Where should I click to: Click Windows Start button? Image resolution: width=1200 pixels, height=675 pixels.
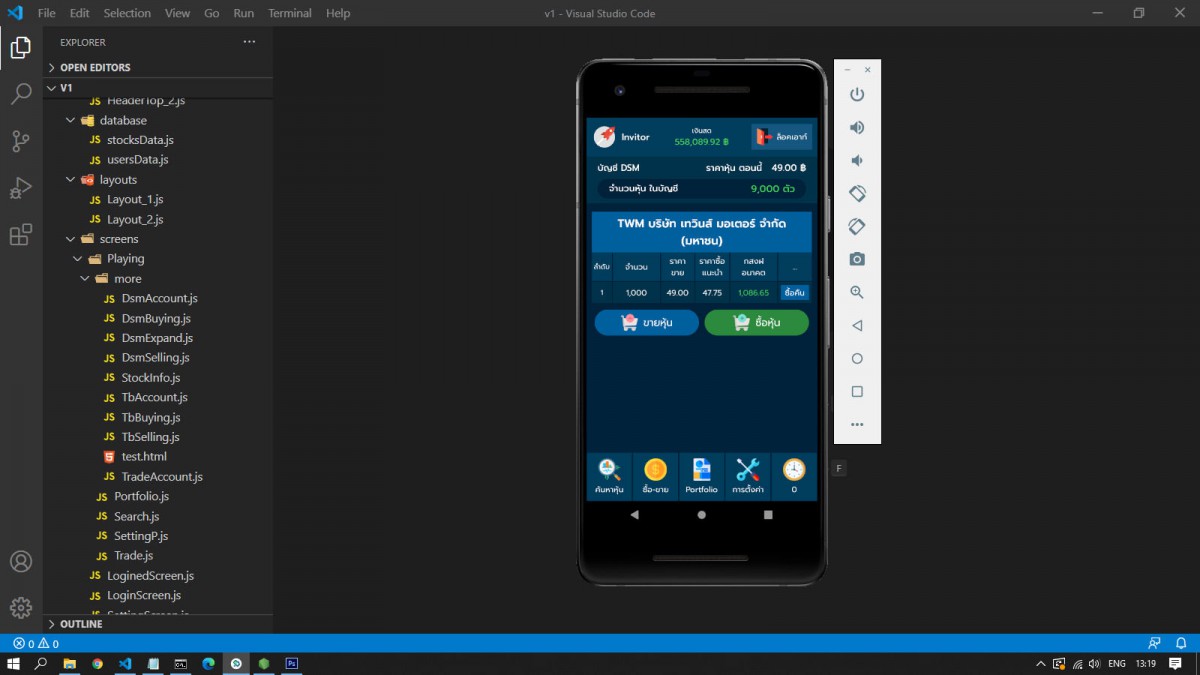point(14,663)
